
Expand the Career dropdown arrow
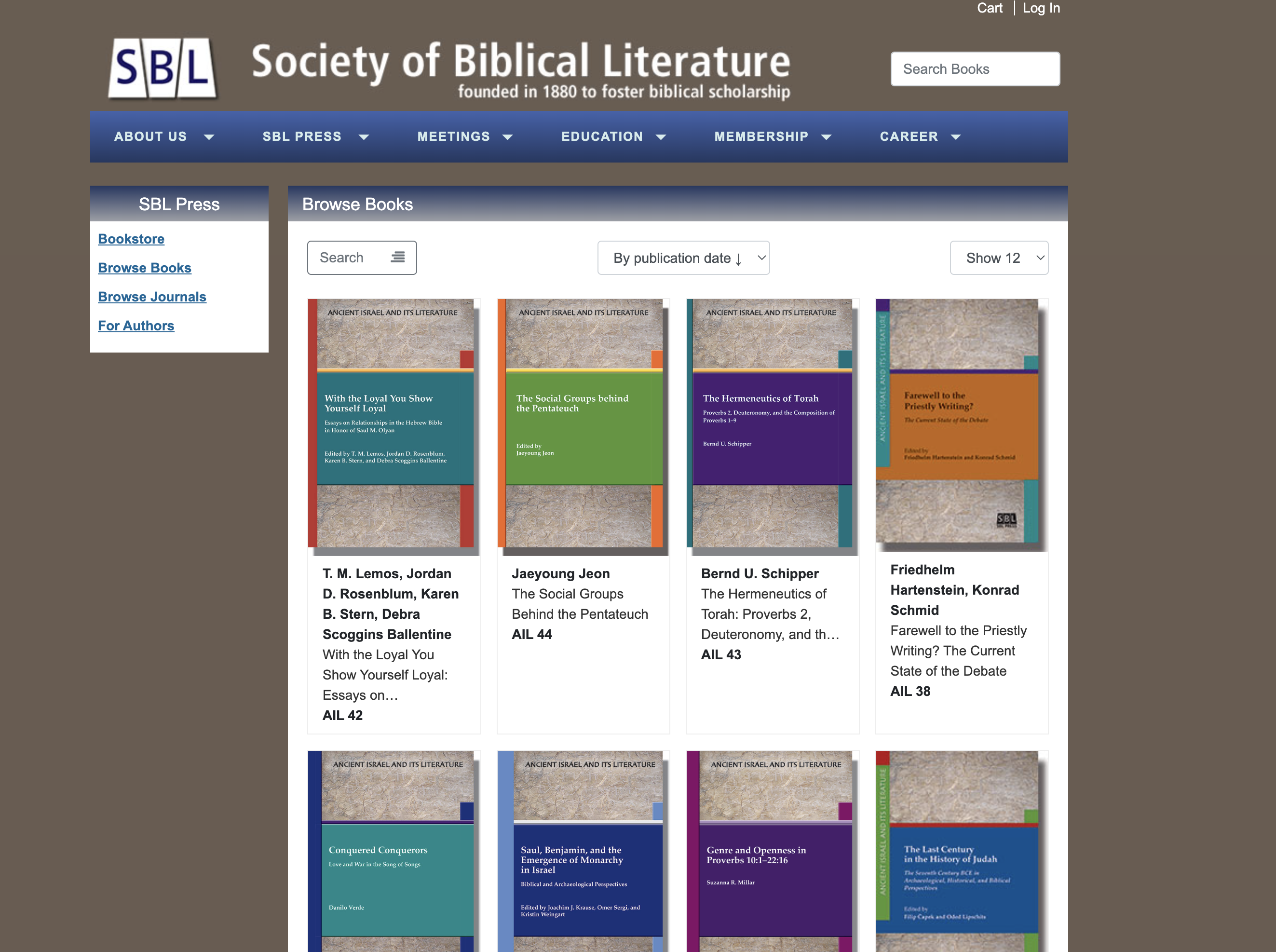pos(956,137)
